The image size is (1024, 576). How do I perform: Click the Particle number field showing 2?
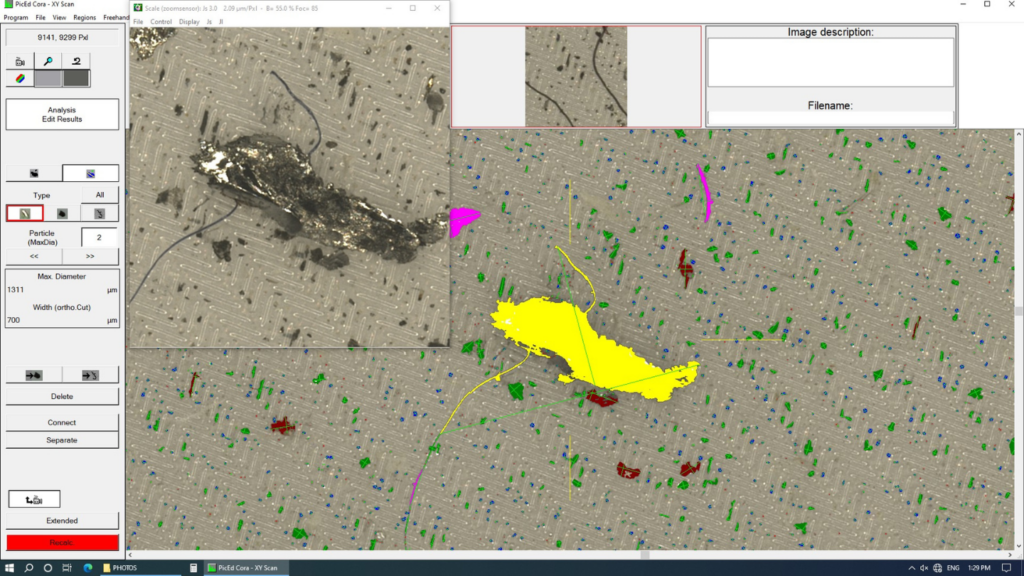99,238
